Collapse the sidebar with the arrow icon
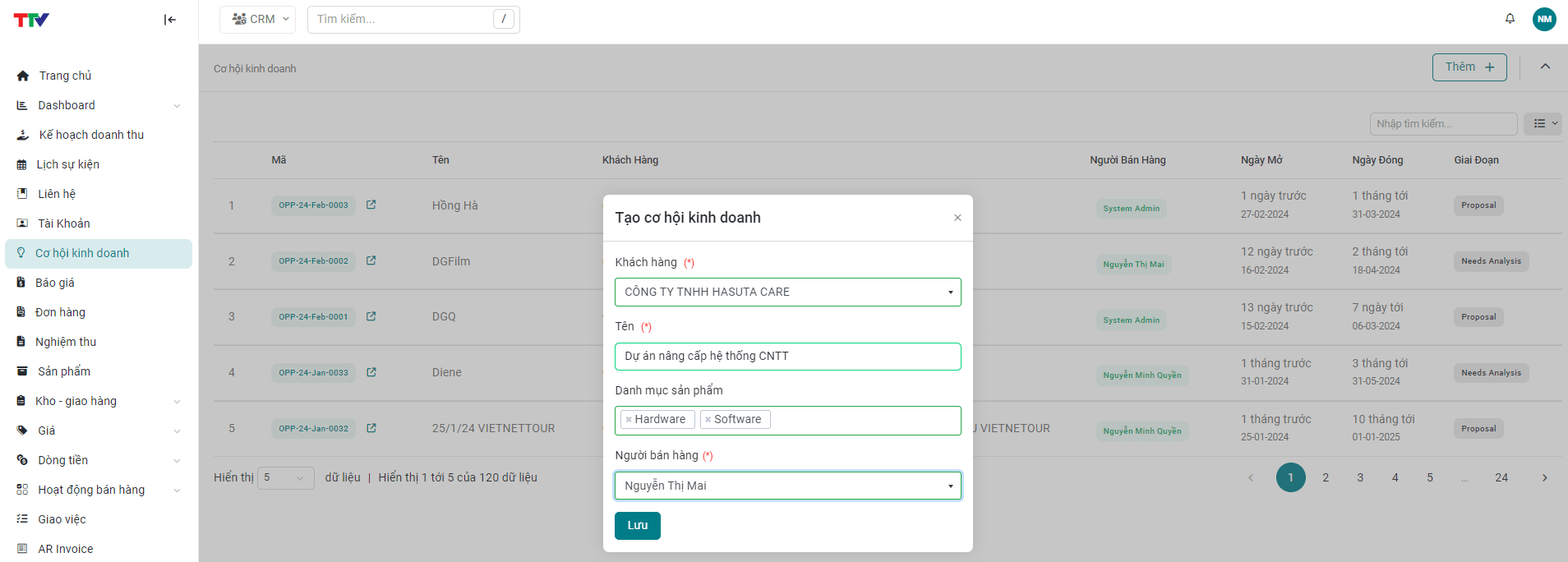 tap(169, 20)
